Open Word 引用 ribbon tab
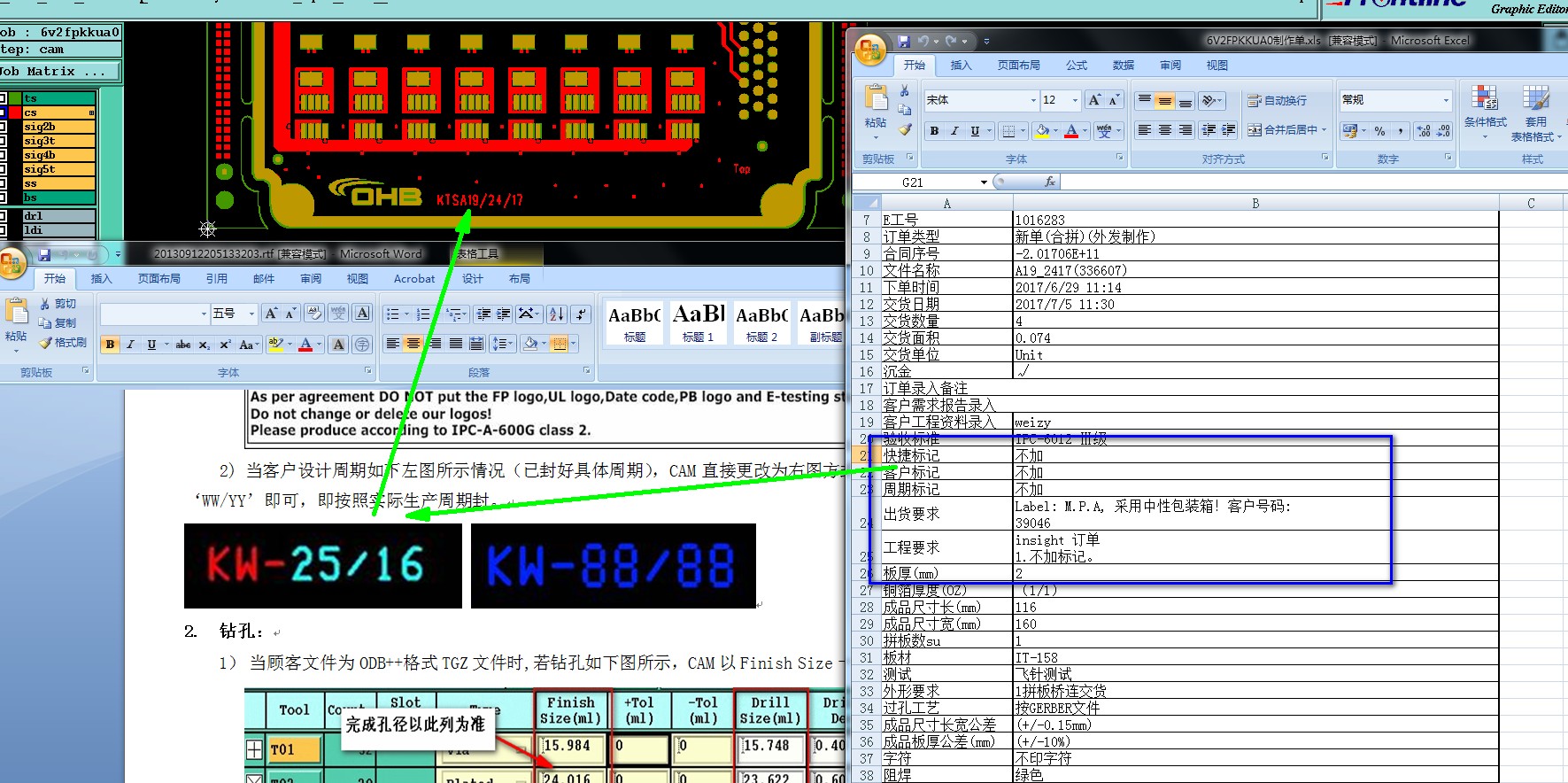1568x783 pixels. 217,279
